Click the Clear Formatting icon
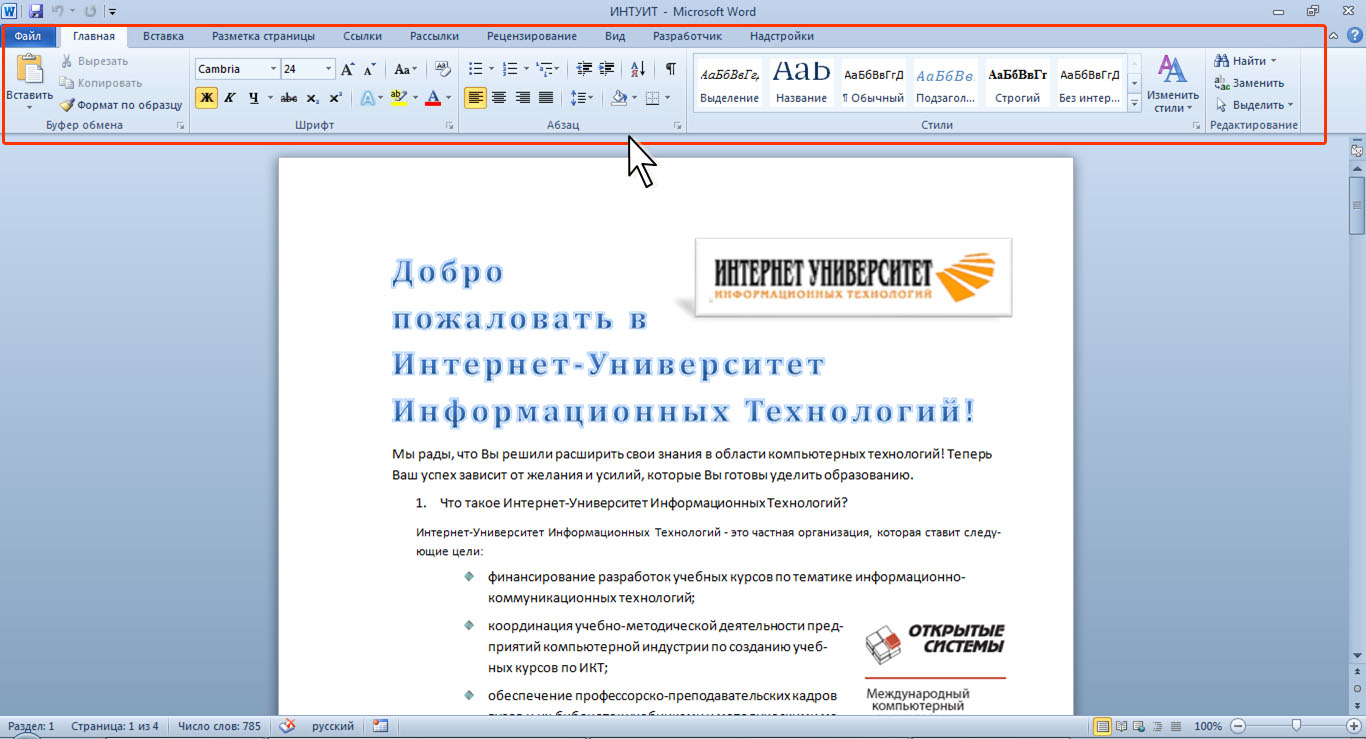 point(443,69)
